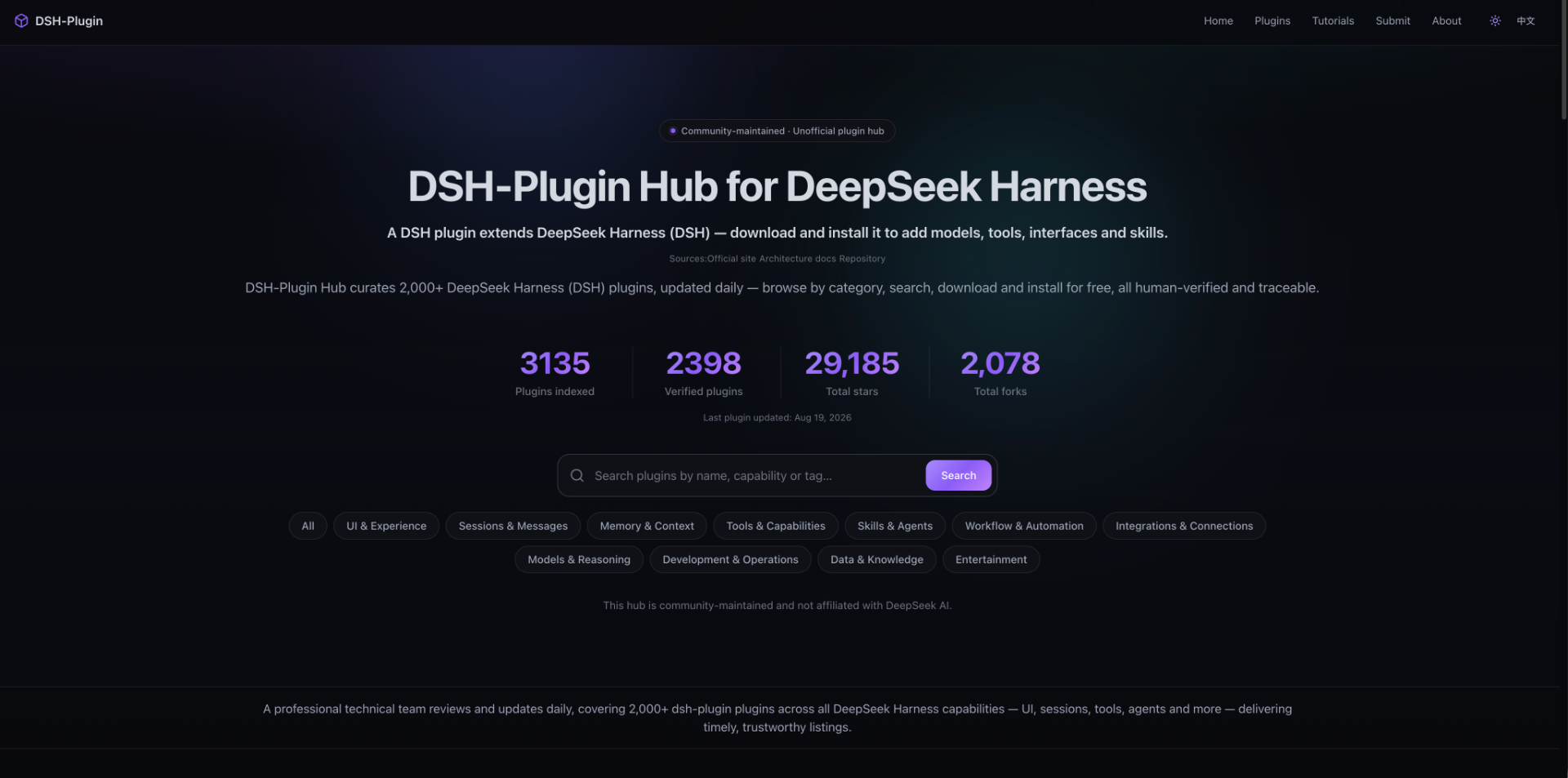The width and height of the screenshot is (1568, 778).
Task: Open the Plugins nav item
Action: (1272, 21)
